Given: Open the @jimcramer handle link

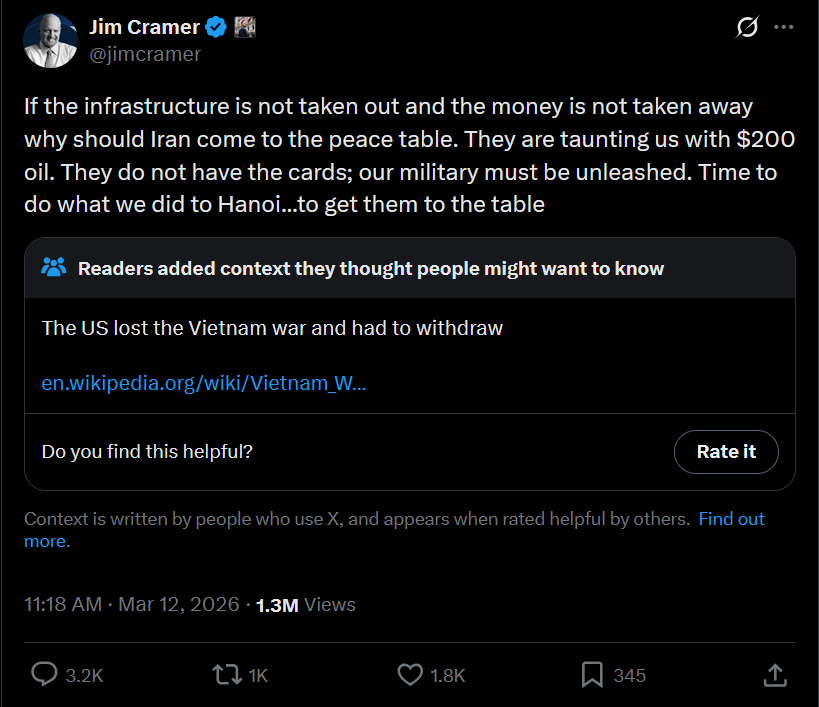Looking at the screenshot, I should coord(145,54).
